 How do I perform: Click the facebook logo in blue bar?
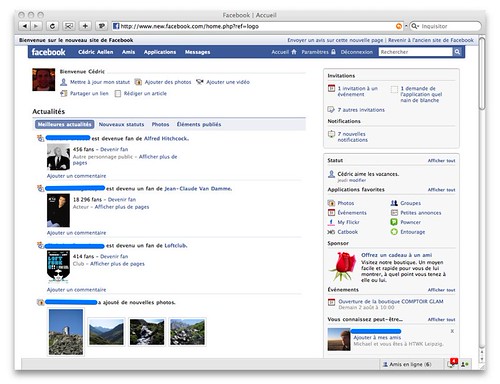coord(48,52)
